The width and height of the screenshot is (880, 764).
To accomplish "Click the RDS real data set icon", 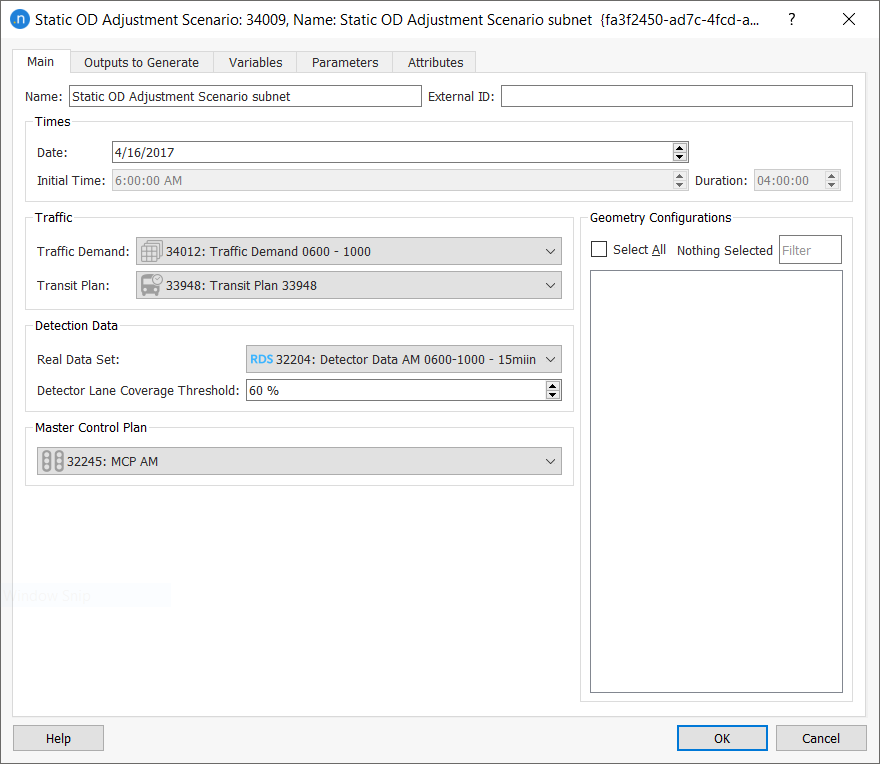I will pos(261,360).
